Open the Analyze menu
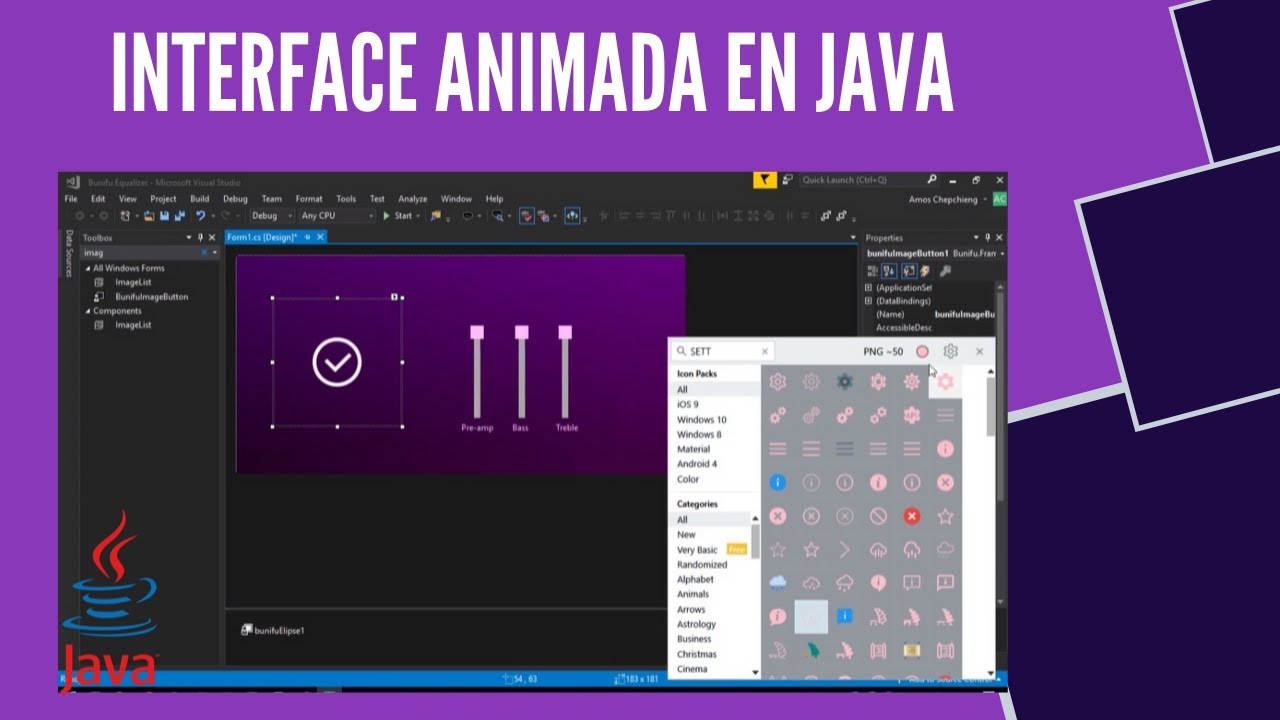1280x720 pixels. tap(412, 199)
